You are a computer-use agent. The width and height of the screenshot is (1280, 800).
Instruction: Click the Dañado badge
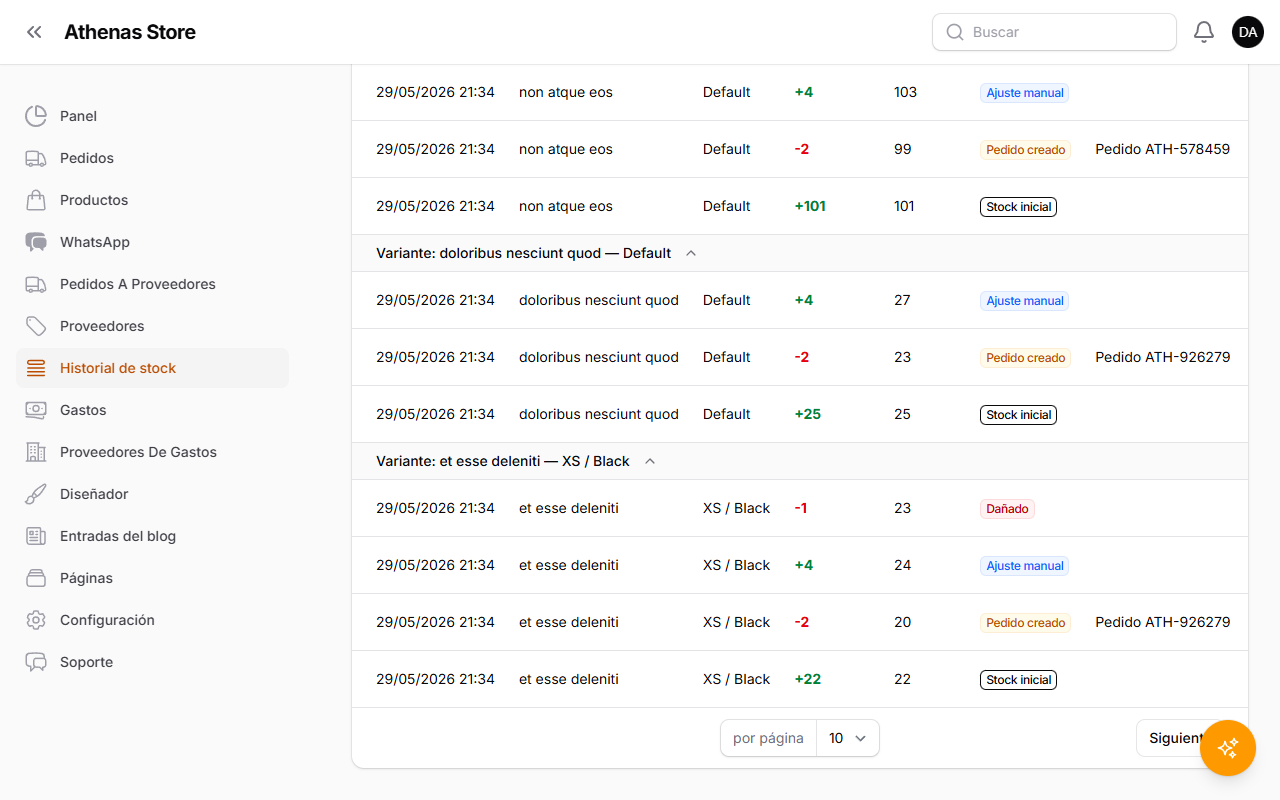(x=1007, y=509)
